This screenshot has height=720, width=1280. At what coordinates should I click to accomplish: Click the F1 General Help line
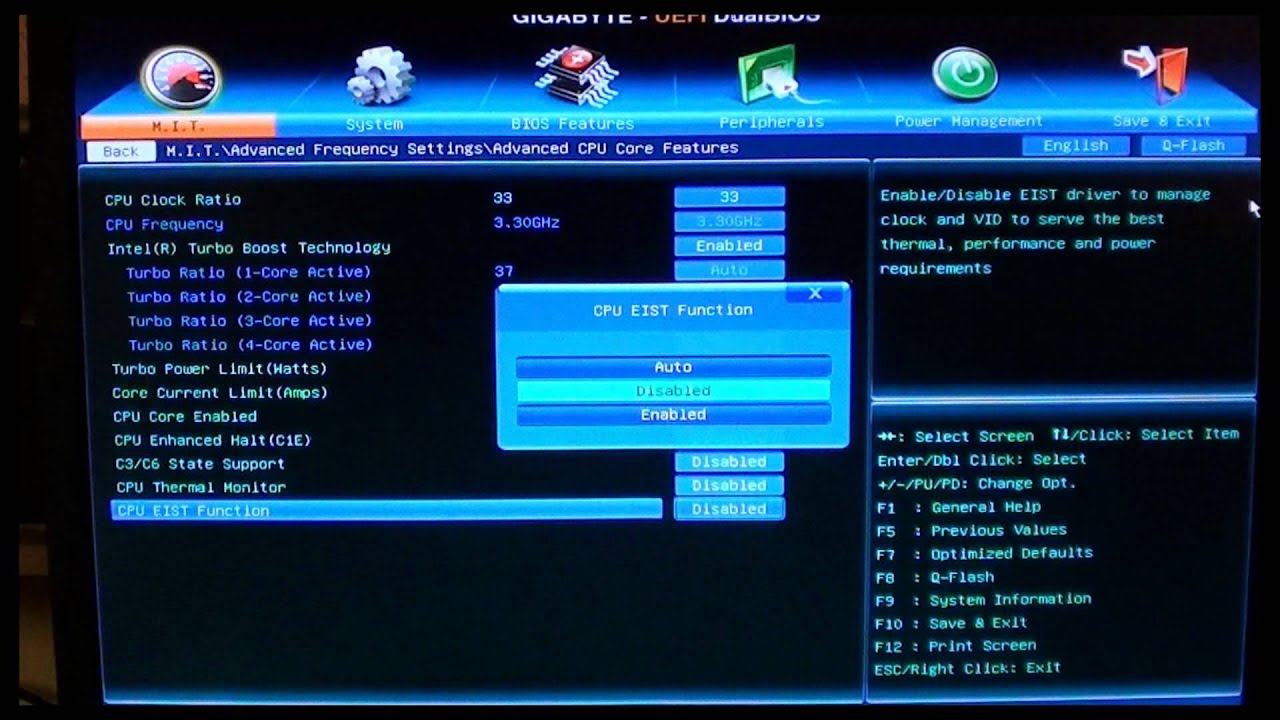tap(959, 507)
